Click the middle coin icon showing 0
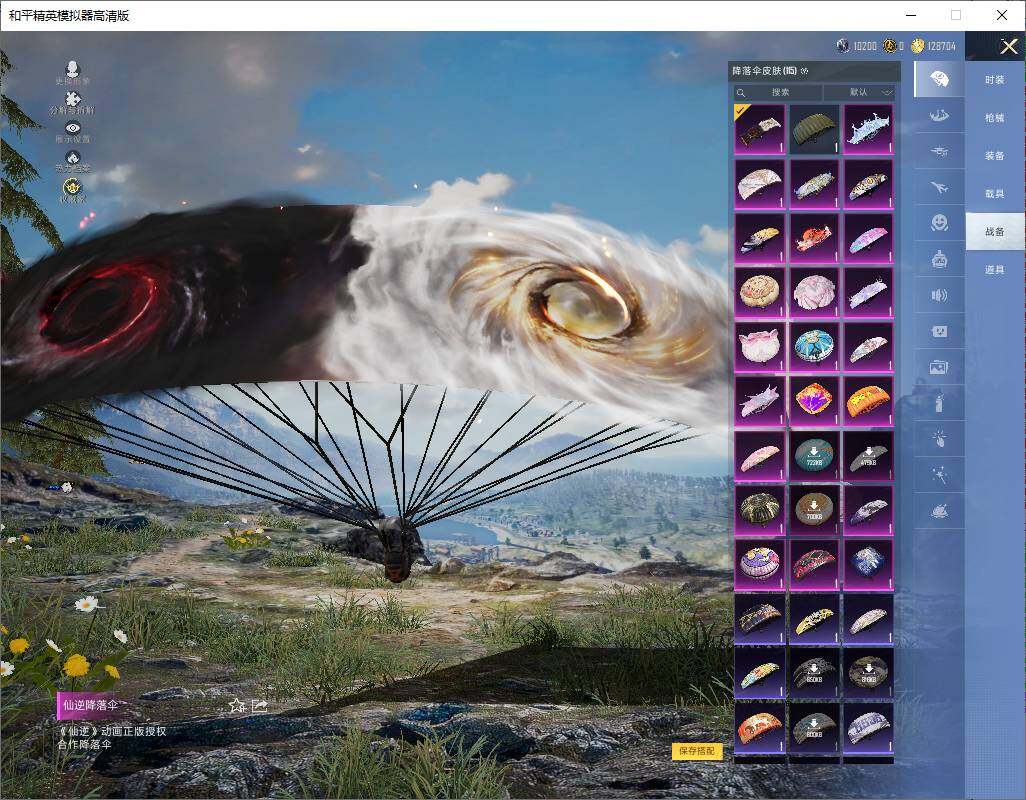The width and height of the screenshot is (1026, 800). click(889, 46)
